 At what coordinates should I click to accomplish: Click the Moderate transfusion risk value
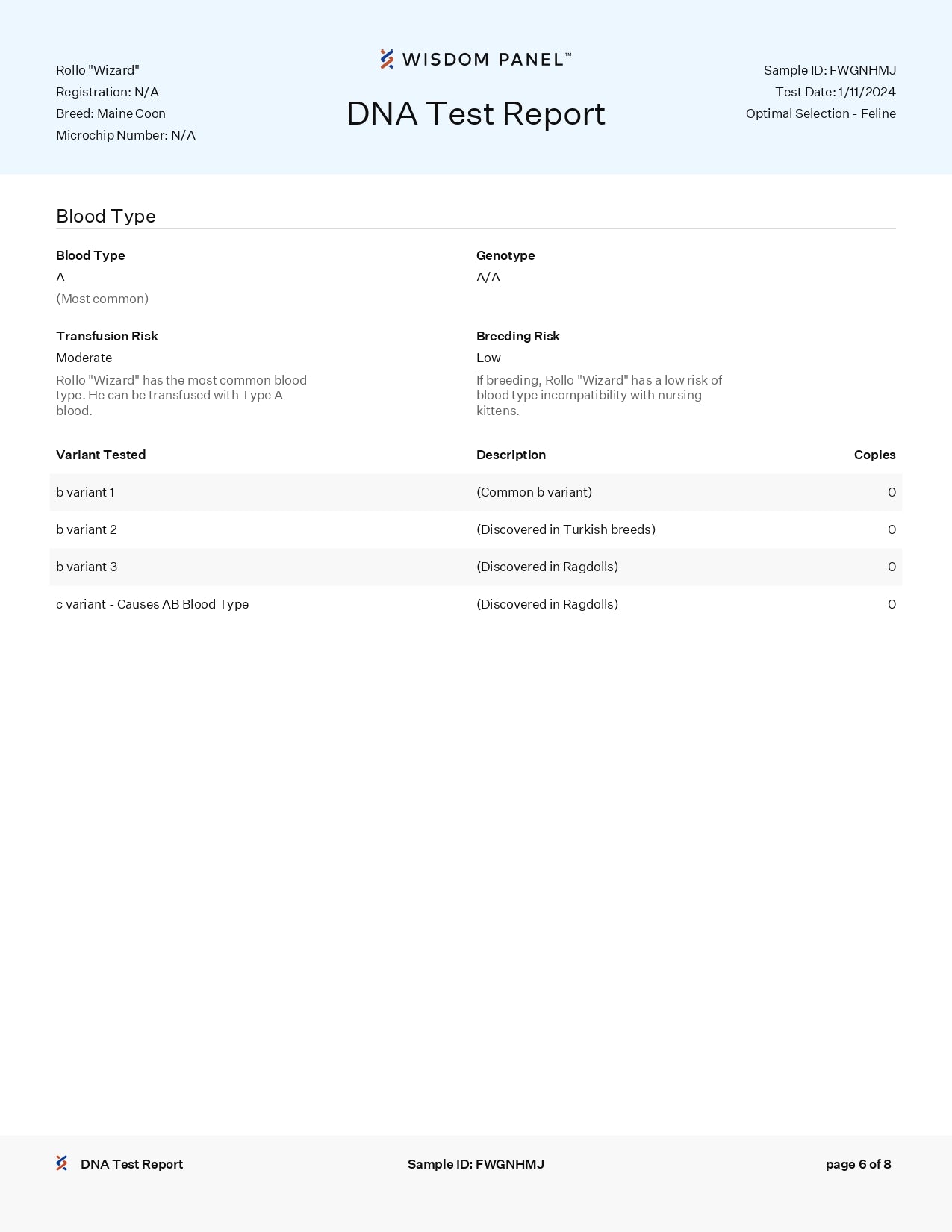(84, 358)
